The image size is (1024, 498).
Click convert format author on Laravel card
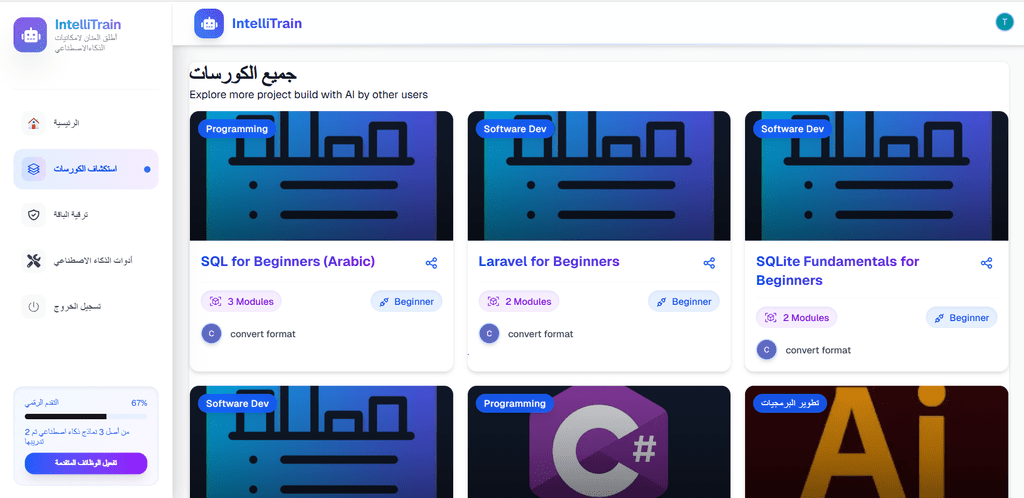tap(540, 334)
